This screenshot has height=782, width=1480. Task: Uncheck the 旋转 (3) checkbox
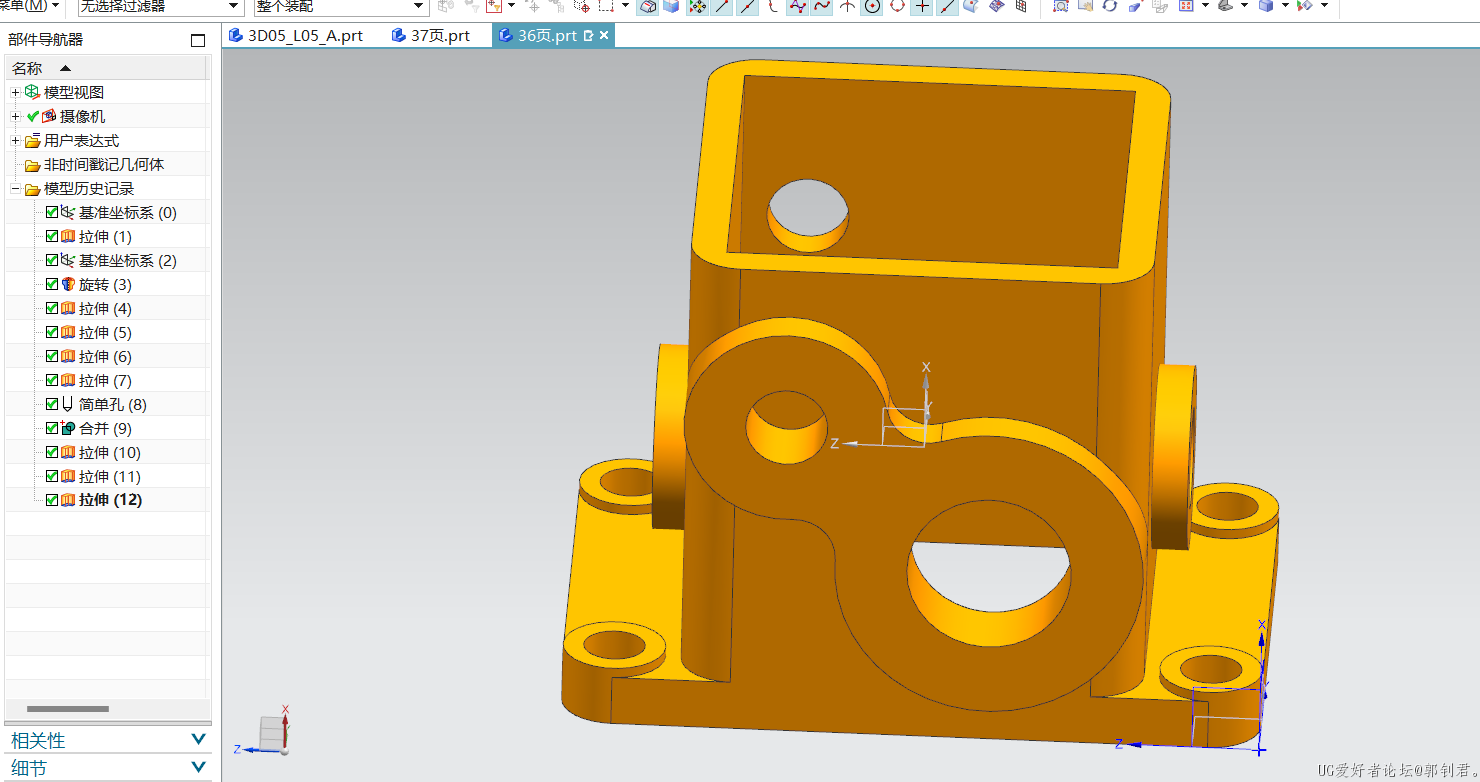point(52,284)
